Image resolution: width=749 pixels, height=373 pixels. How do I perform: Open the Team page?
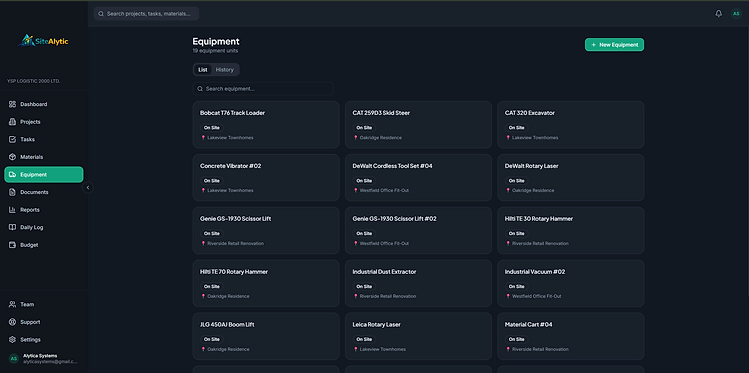tap(43, 304)
